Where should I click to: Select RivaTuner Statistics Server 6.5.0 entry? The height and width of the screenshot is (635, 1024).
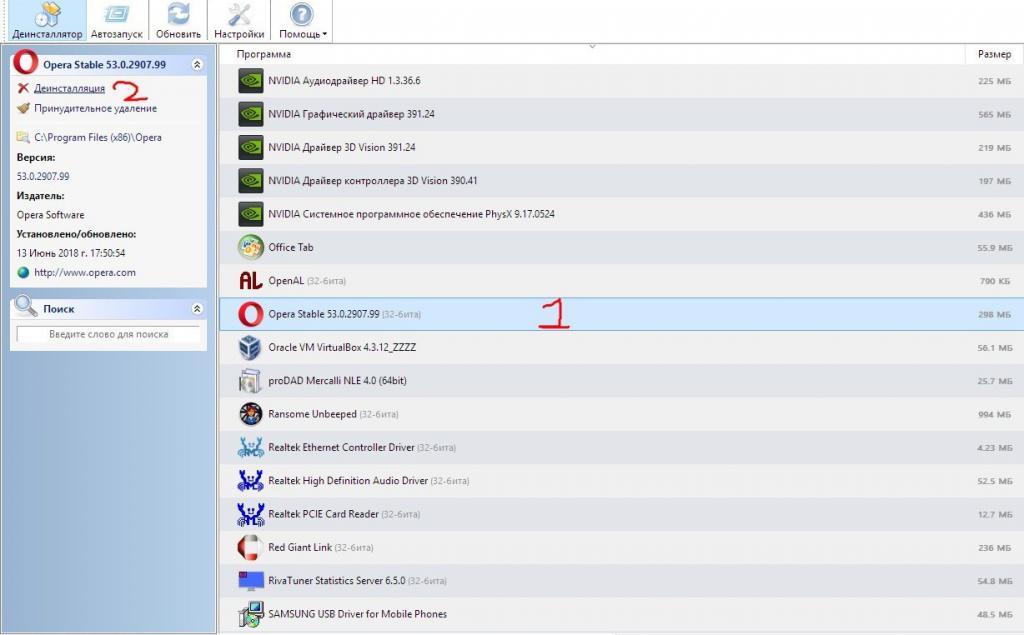click(x=621, y=581)
